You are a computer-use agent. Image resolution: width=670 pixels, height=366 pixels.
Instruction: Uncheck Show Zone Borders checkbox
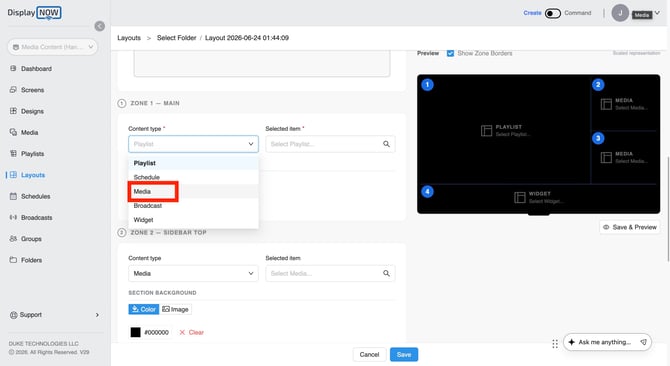(450, 53)
